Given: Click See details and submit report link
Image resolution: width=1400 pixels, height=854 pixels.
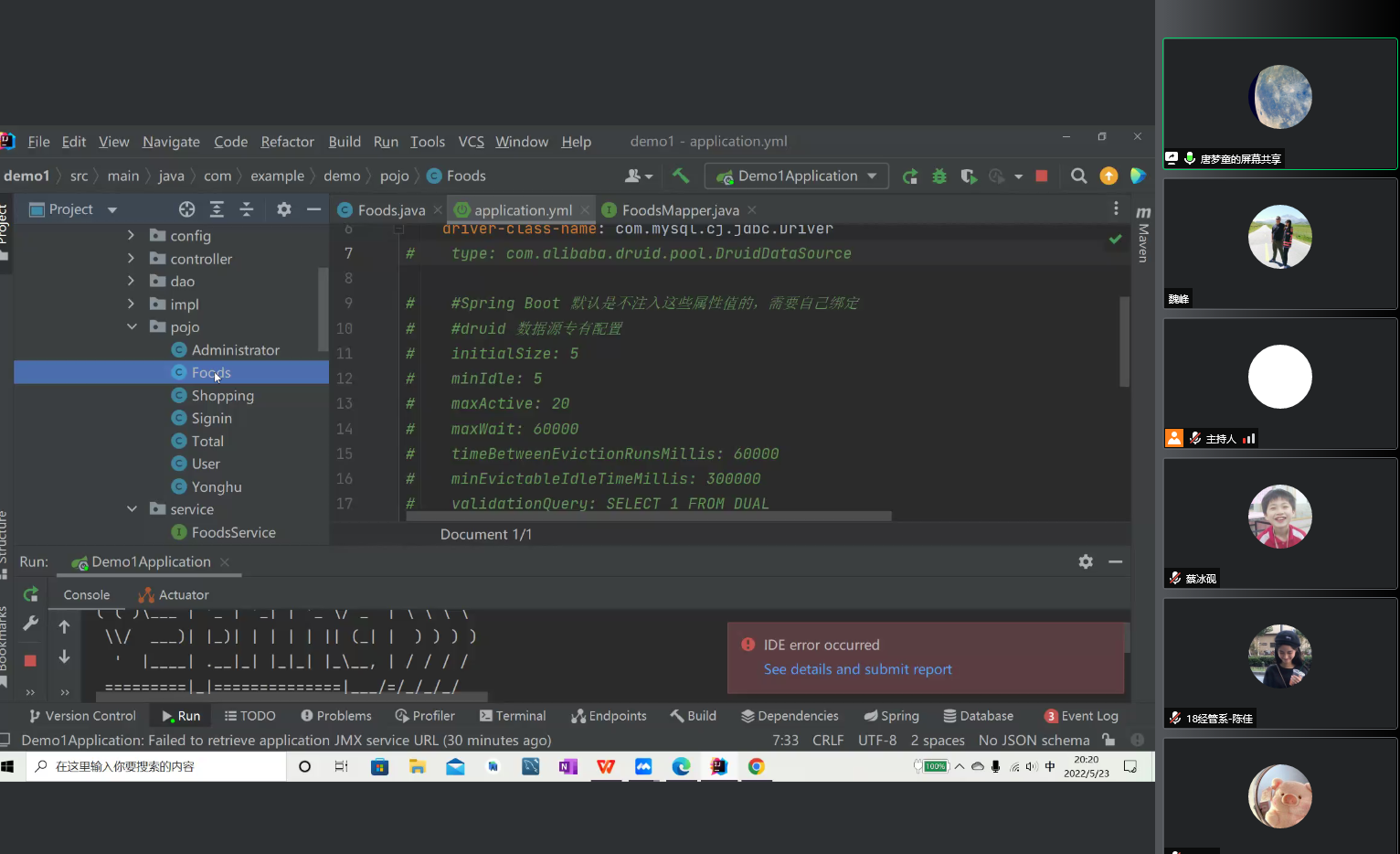Looking at the screenshot, I should click(858, 669).
